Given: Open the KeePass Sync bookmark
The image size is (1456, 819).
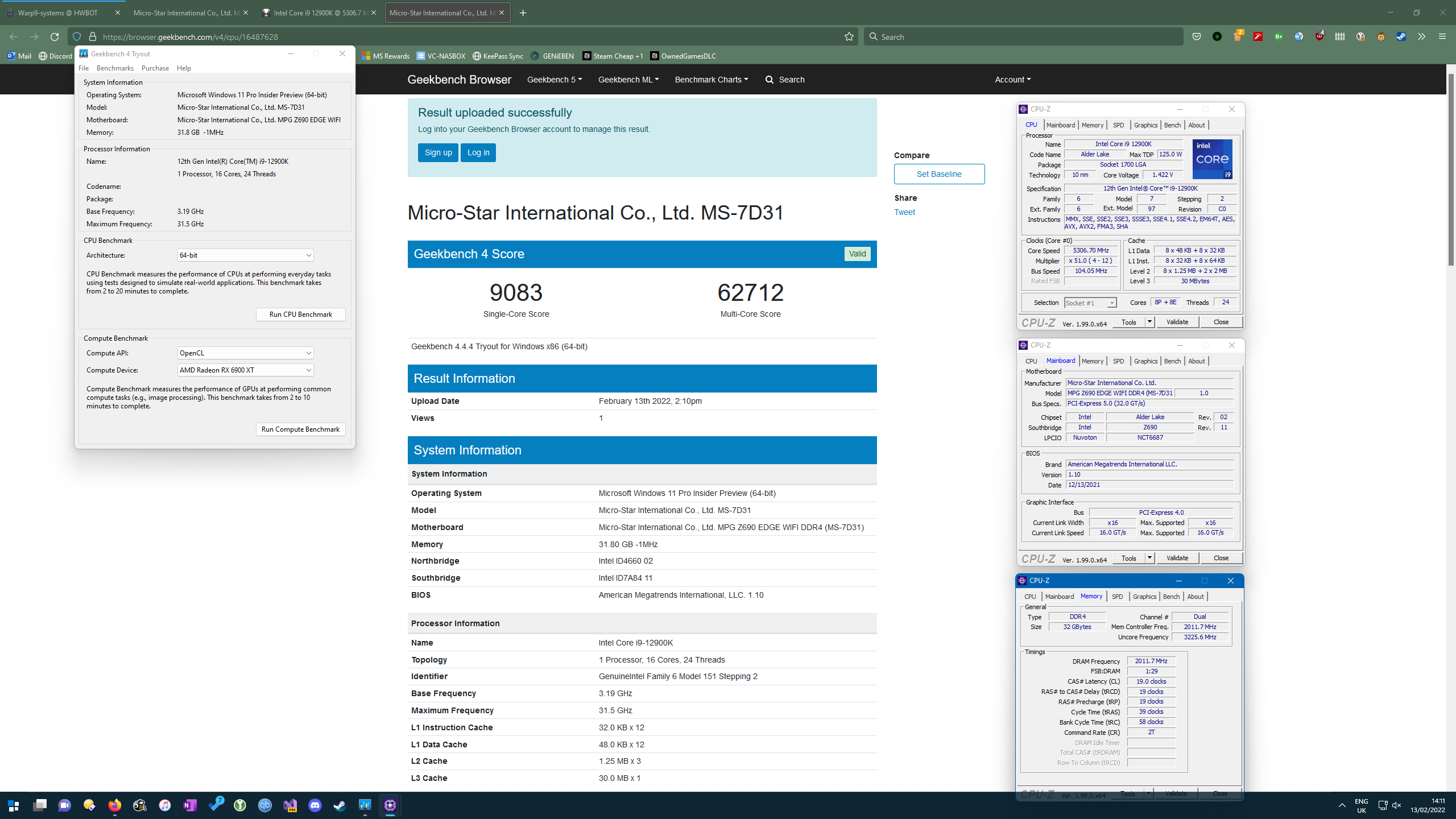Looking at the screenshot, I should (498, 56).
